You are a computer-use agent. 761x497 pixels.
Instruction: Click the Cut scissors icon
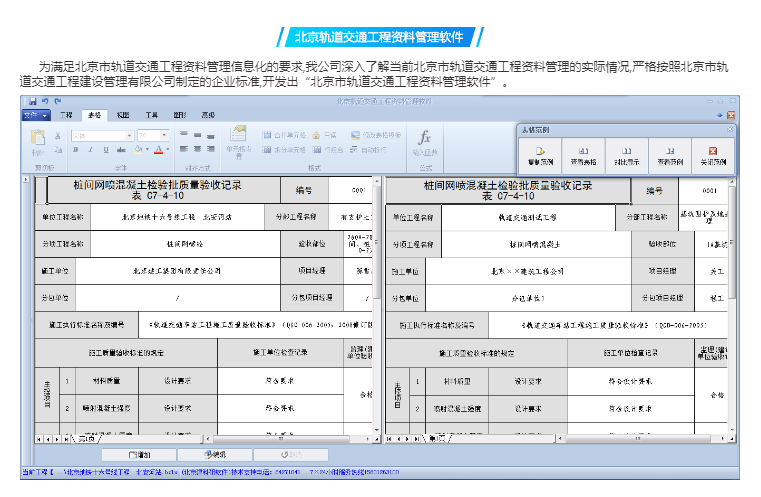[x=57, y=136]
